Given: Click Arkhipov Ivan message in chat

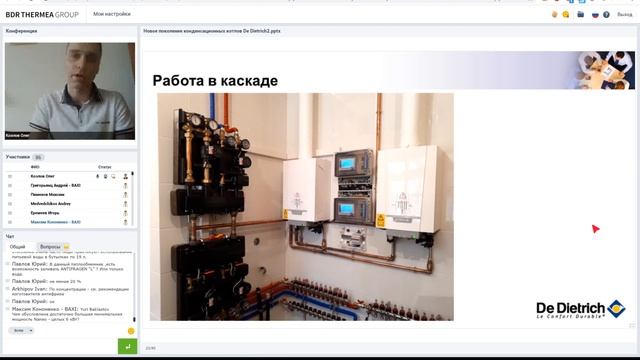Looking at the screenshot, I should pos(70,291).
